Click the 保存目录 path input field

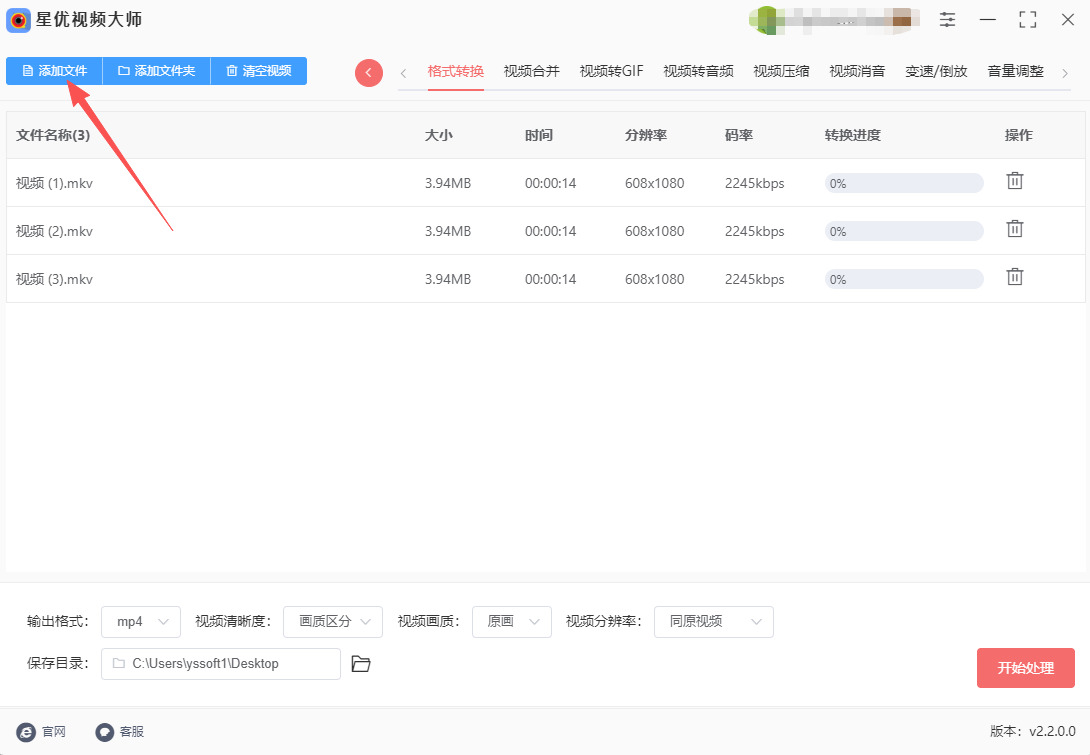(x=221, y=664)
